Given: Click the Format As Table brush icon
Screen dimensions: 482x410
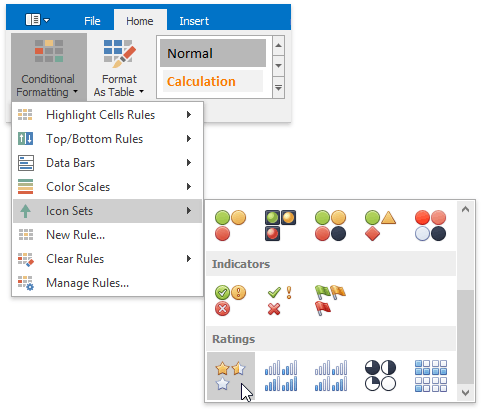Looking at the screenshot, I should click(120, 53).
